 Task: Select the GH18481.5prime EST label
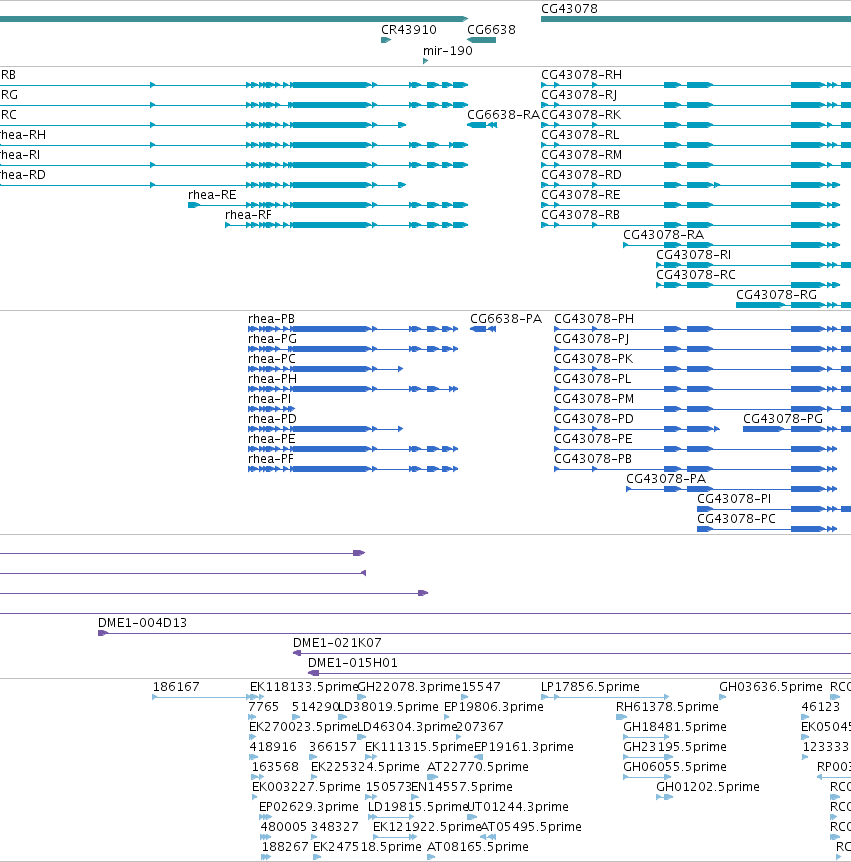675,727
